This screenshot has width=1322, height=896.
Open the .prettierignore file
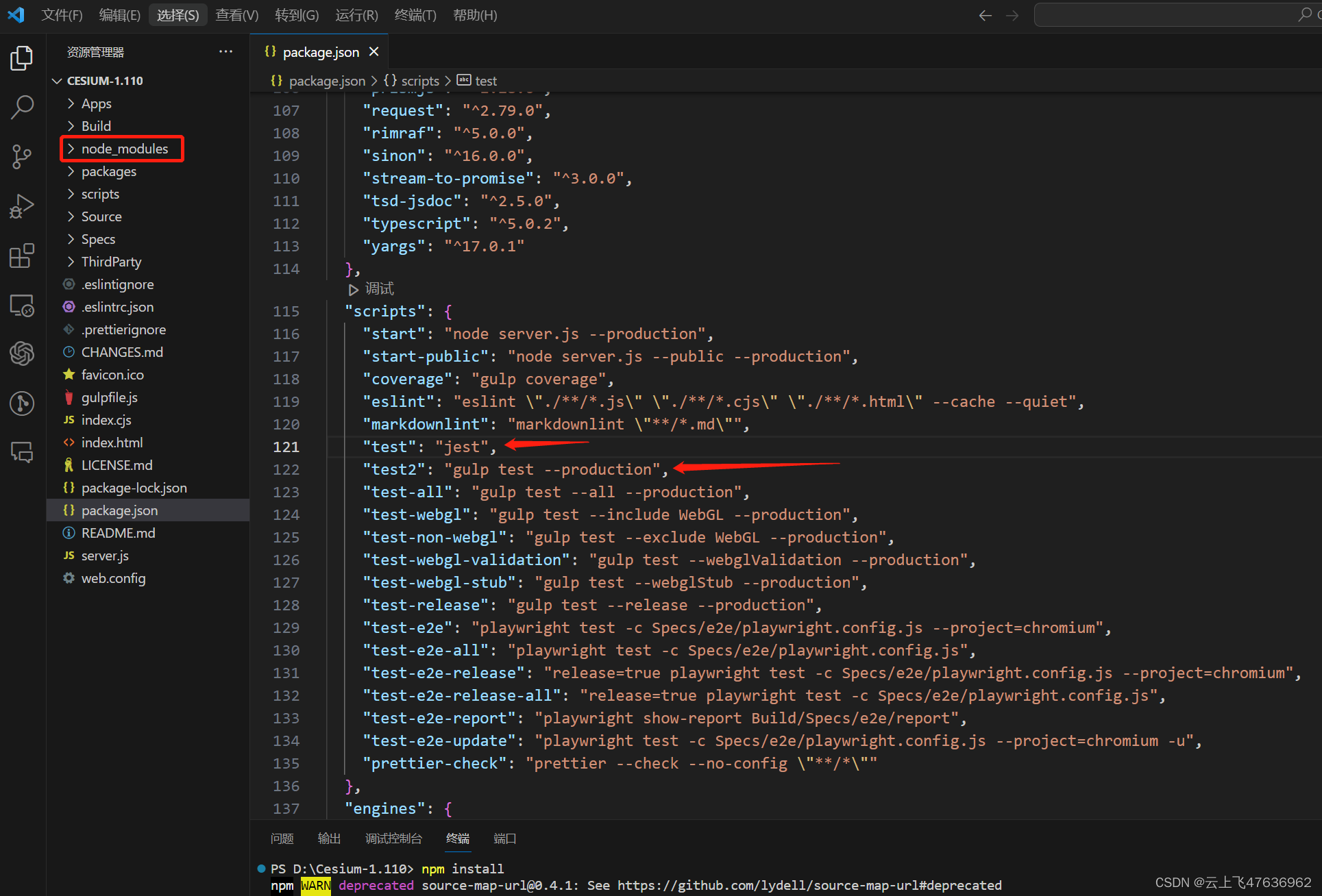[148, 329]
